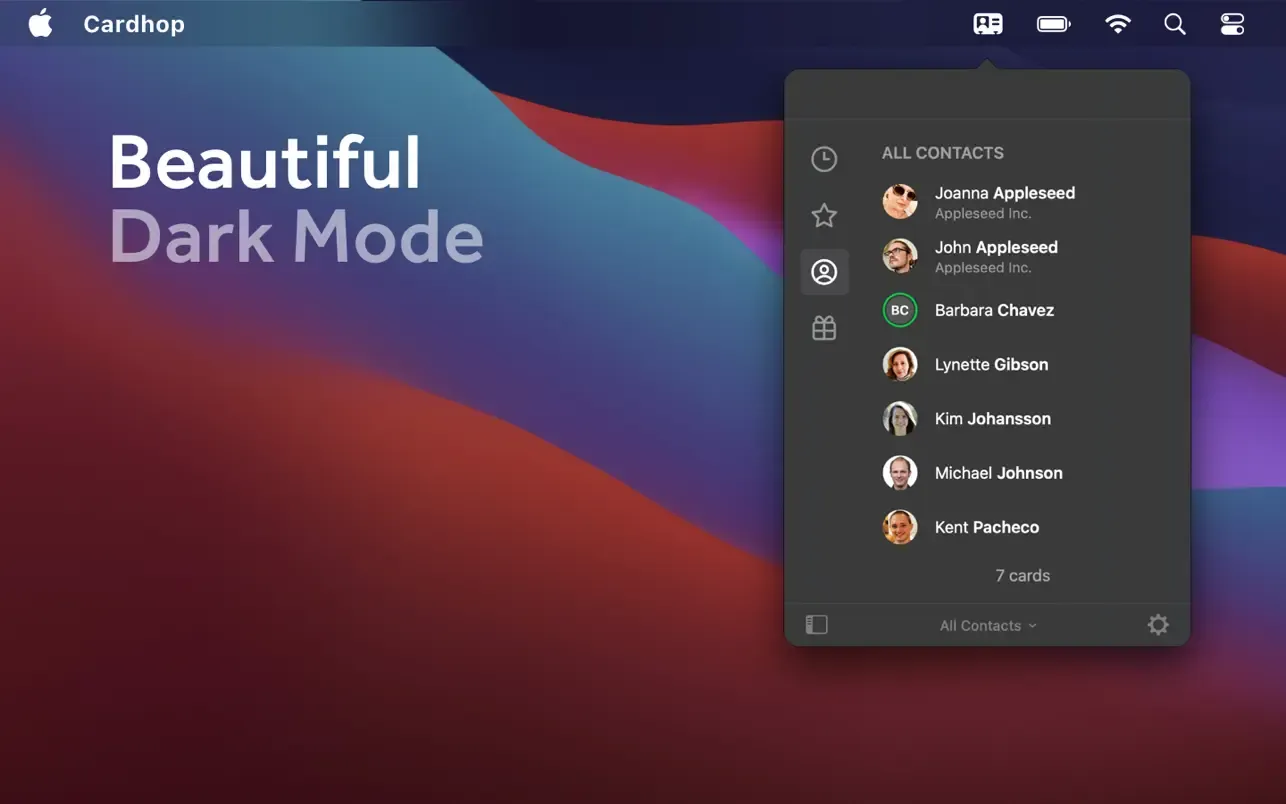
Task: Open the Wi-Fi menu bar icon
Action: [1117, 24]
